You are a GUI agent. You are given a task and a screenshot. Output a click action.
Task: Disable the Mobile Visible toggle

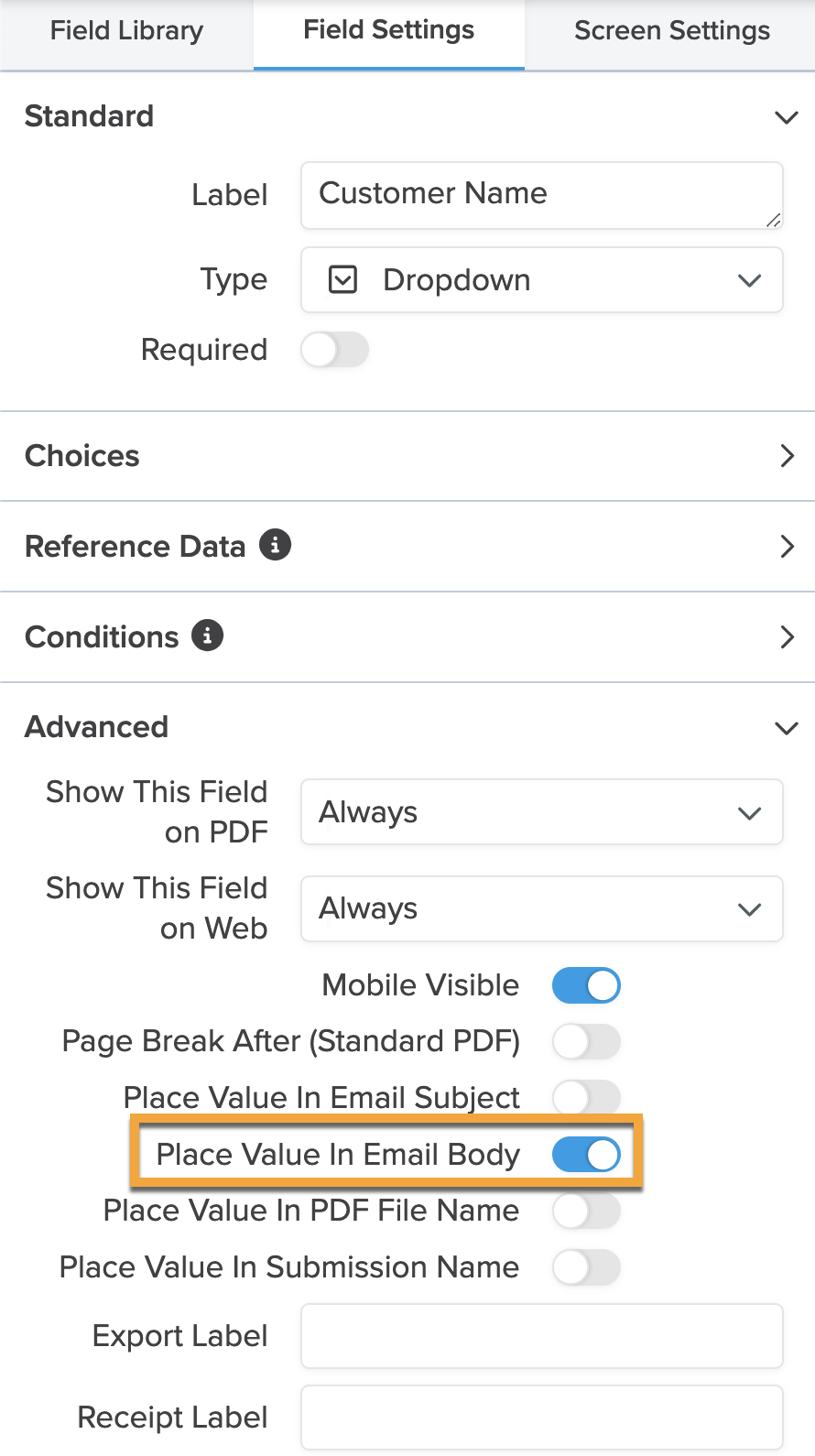586,985
